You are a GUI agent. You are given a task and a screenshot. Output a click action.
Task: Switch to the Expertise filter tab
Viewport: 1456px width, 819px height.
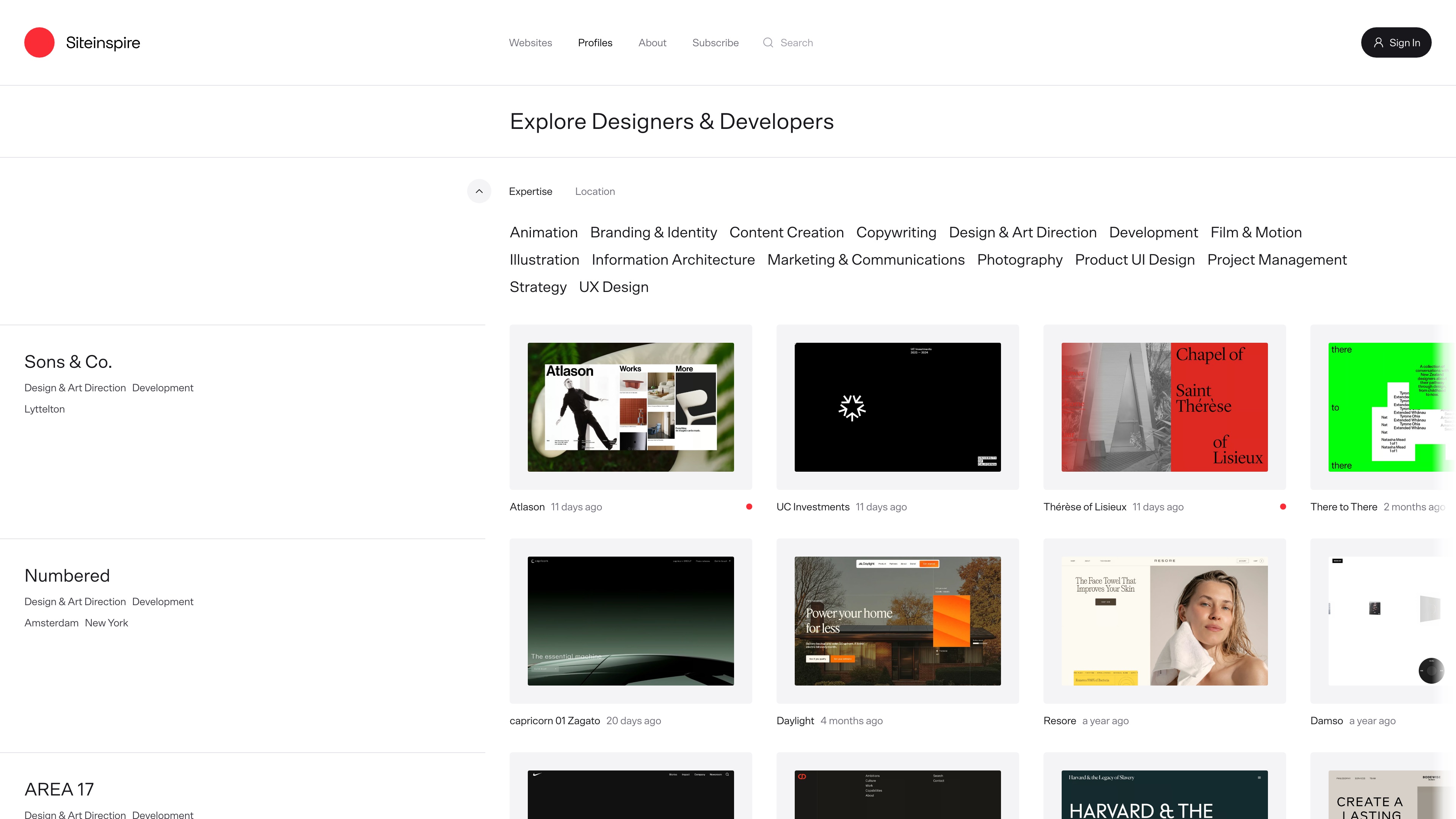click(530, 191)
